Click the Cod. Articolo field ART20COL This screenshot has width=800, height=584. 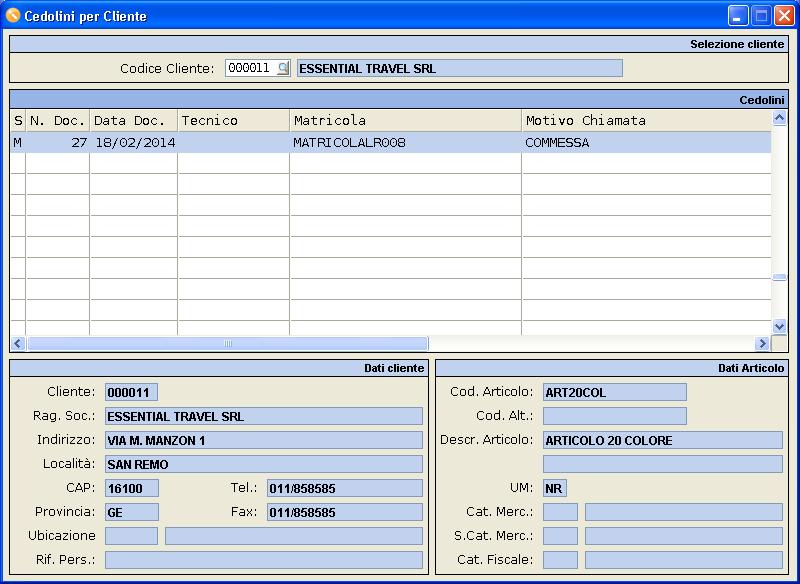coord(615,392)
